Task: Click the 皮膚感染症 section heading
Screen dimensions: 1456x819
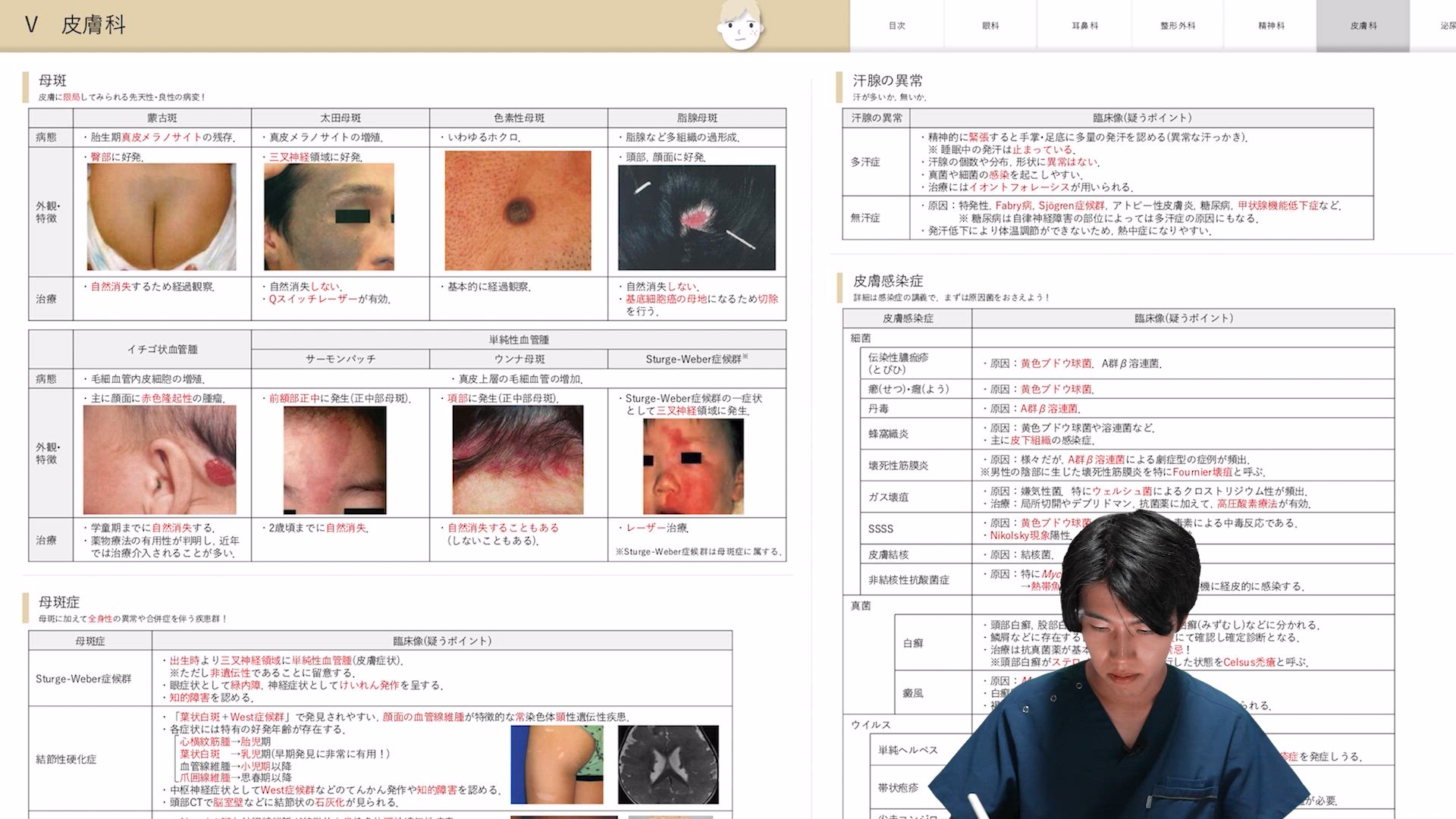Action: point(887,281)
